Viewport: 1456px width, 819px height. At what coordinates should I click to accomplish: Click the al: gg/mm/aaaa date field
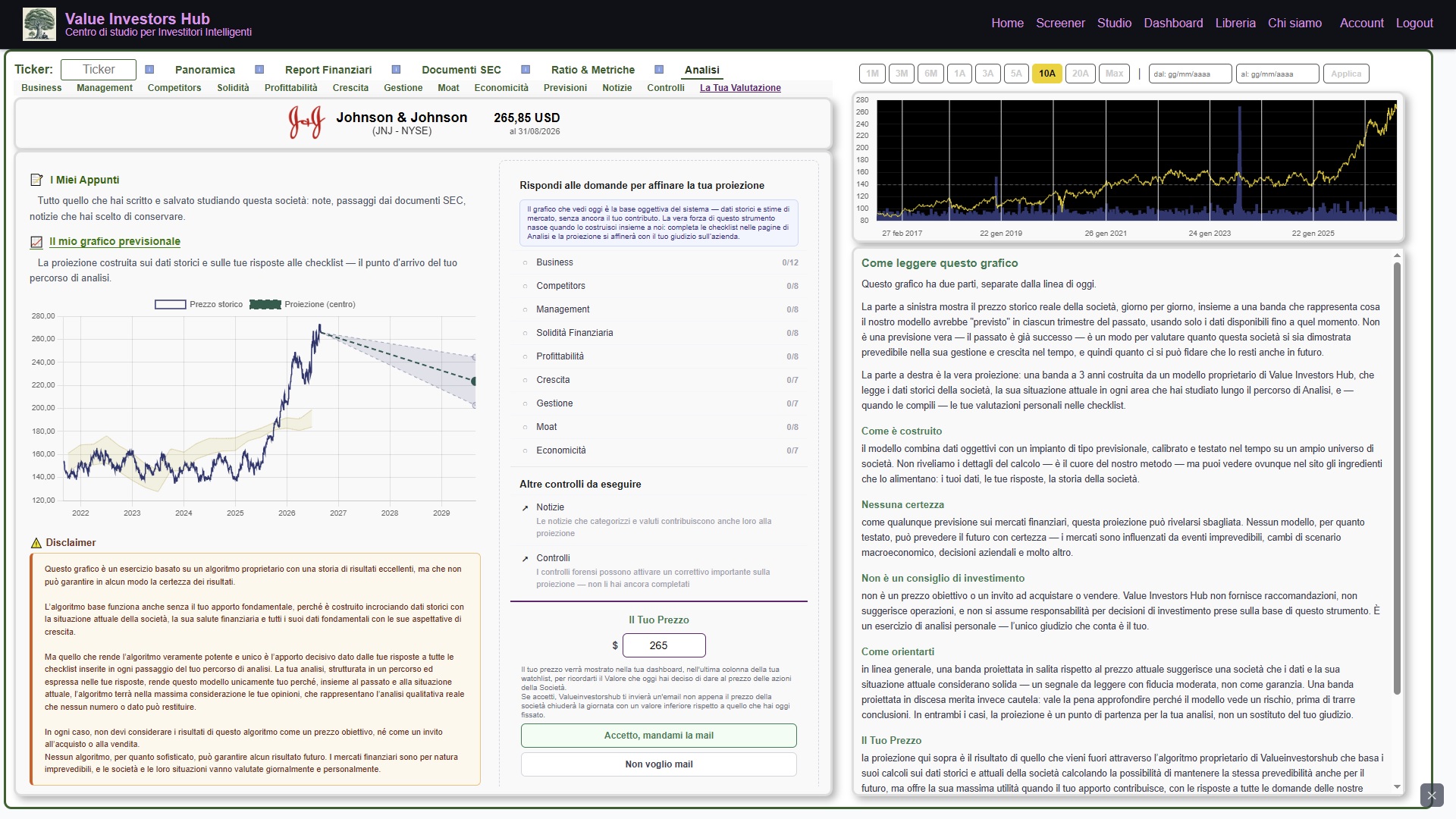click(x=1277, y=74)
